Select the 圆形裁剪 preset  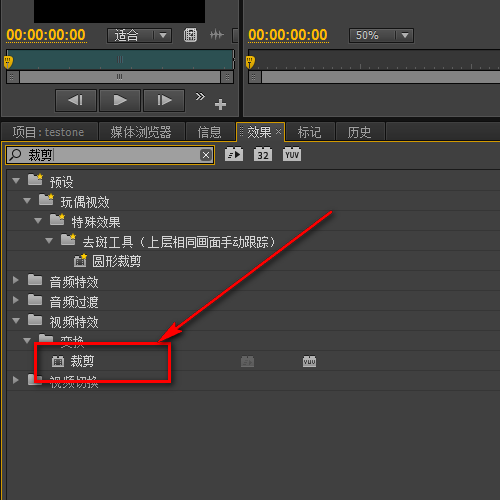[x=253, y=261]
